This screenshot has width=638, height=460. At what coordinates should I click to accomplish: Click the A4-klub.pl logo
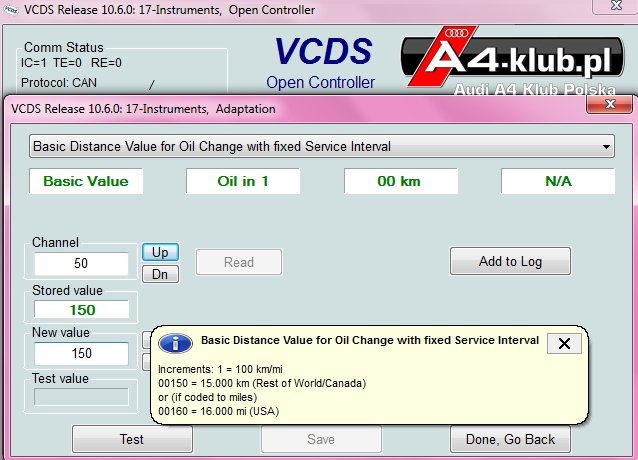tap(512, 60)
